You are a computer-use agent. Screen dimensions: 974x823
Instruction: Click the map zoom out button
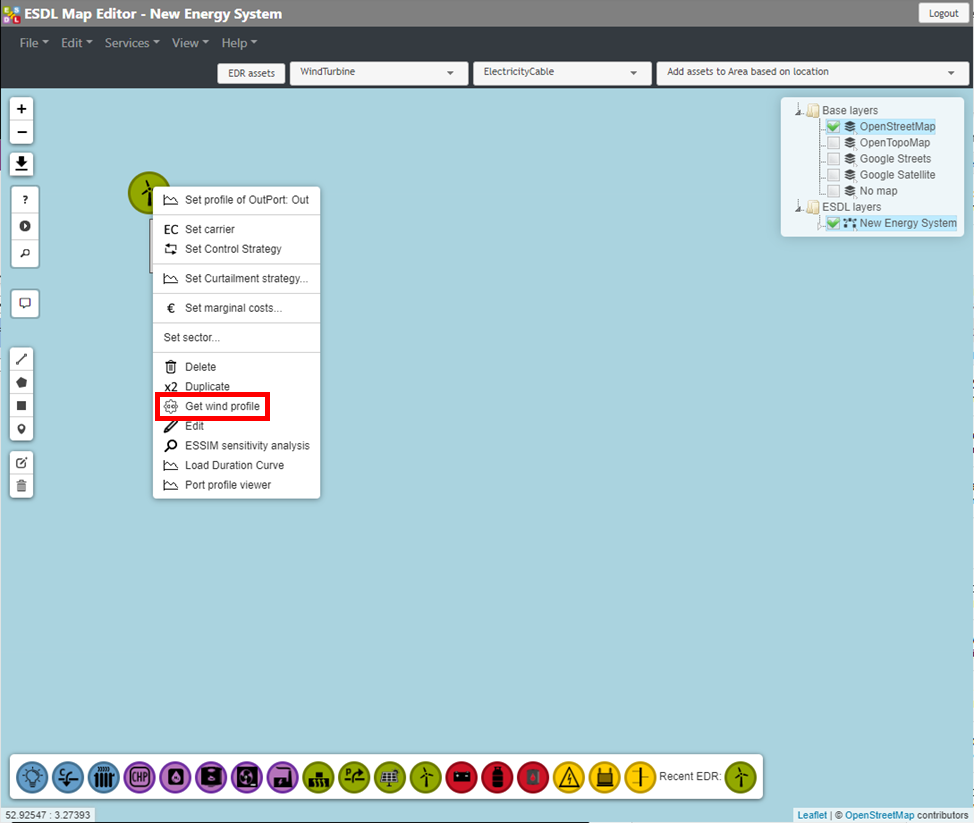22,133
